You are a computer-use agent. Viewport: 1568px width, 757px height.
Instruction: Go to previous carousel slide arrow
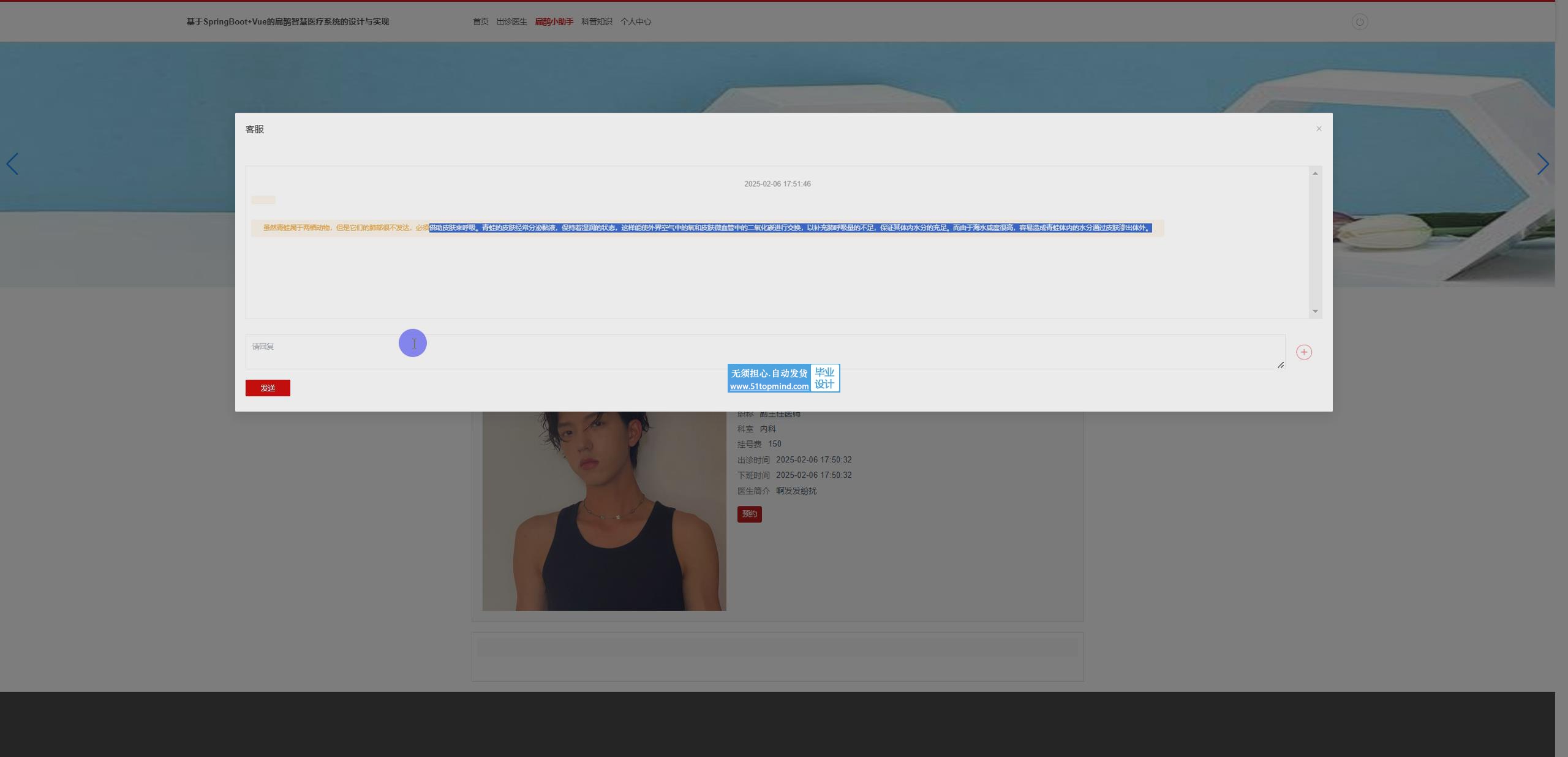[12, 164]
